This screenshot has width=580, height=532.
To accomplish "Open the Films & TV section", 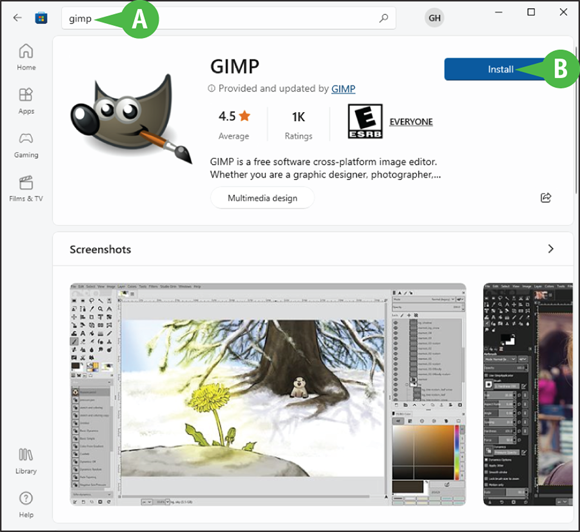I will pos(26,189).
